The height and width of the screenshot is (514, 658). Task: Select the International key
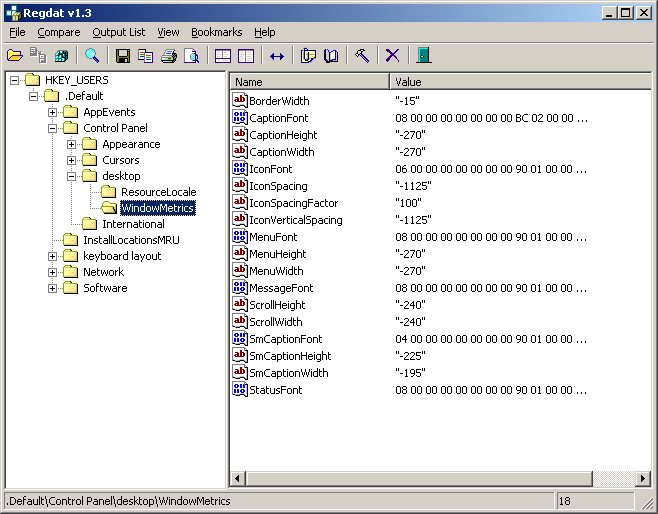133,224
